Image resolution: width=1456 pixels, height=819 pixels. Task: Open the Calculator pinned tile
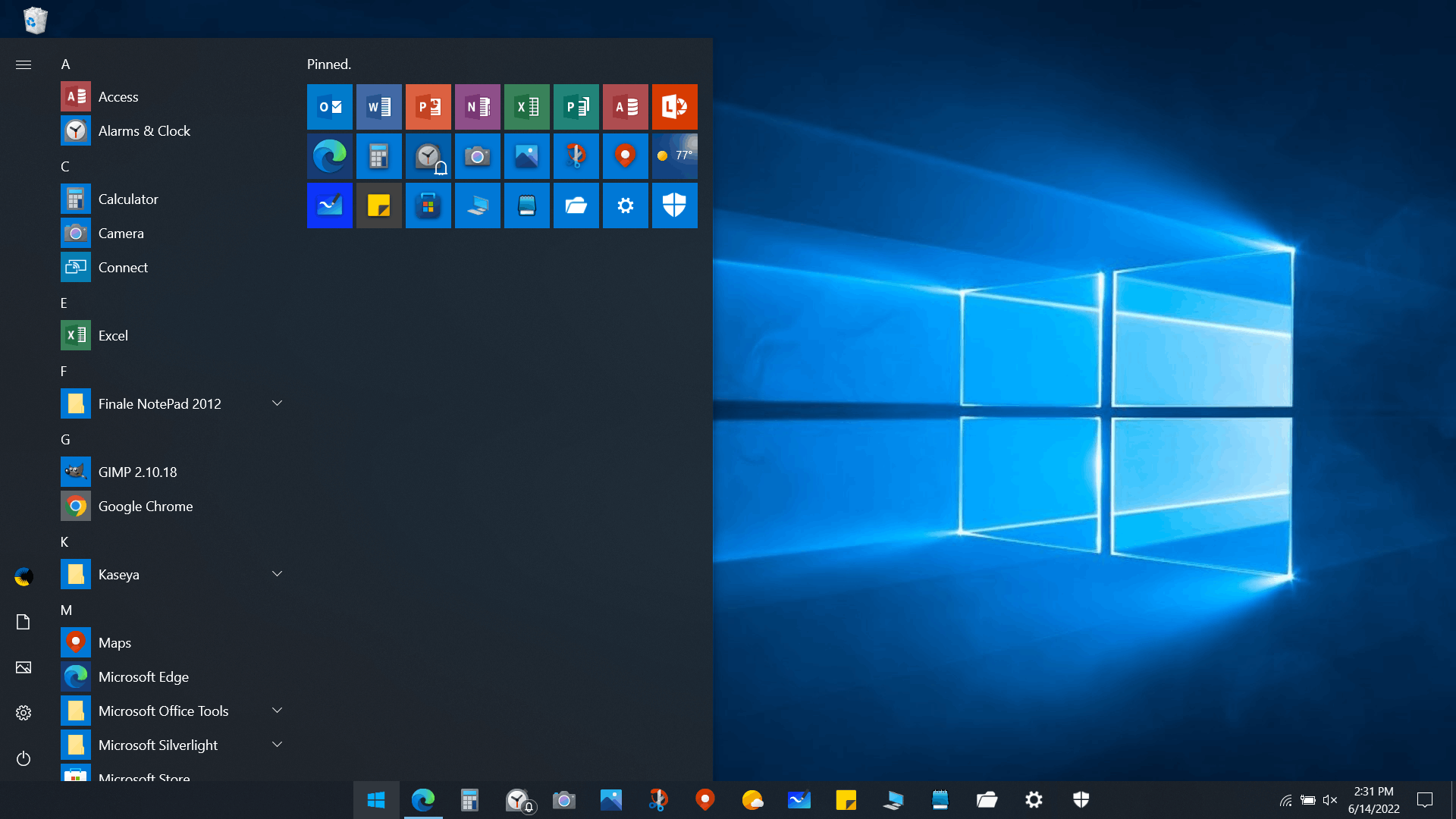pos(378,156)
